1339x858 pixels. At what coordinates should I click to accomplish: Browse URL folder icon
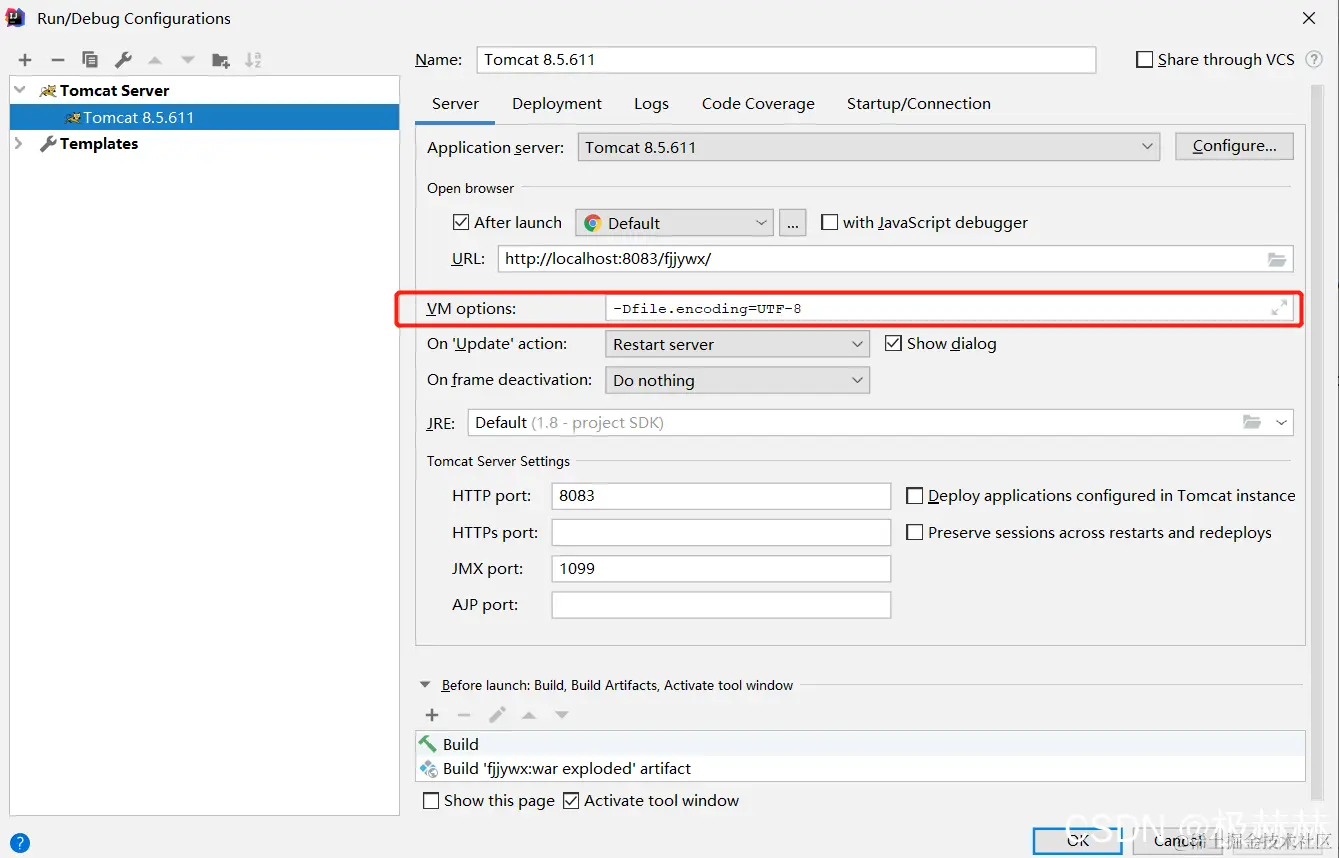coord(1277,259)
